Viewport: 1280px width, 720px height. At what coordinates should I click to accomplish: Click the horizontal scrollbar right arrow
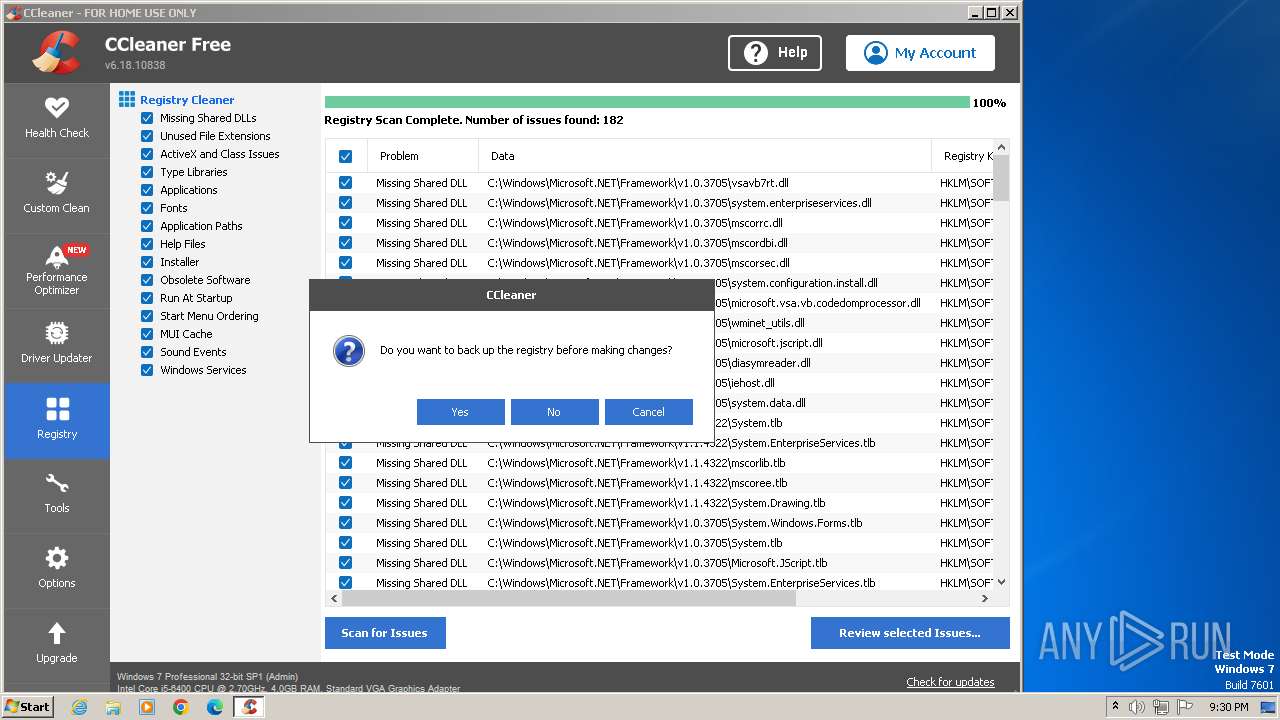(985, 598)
